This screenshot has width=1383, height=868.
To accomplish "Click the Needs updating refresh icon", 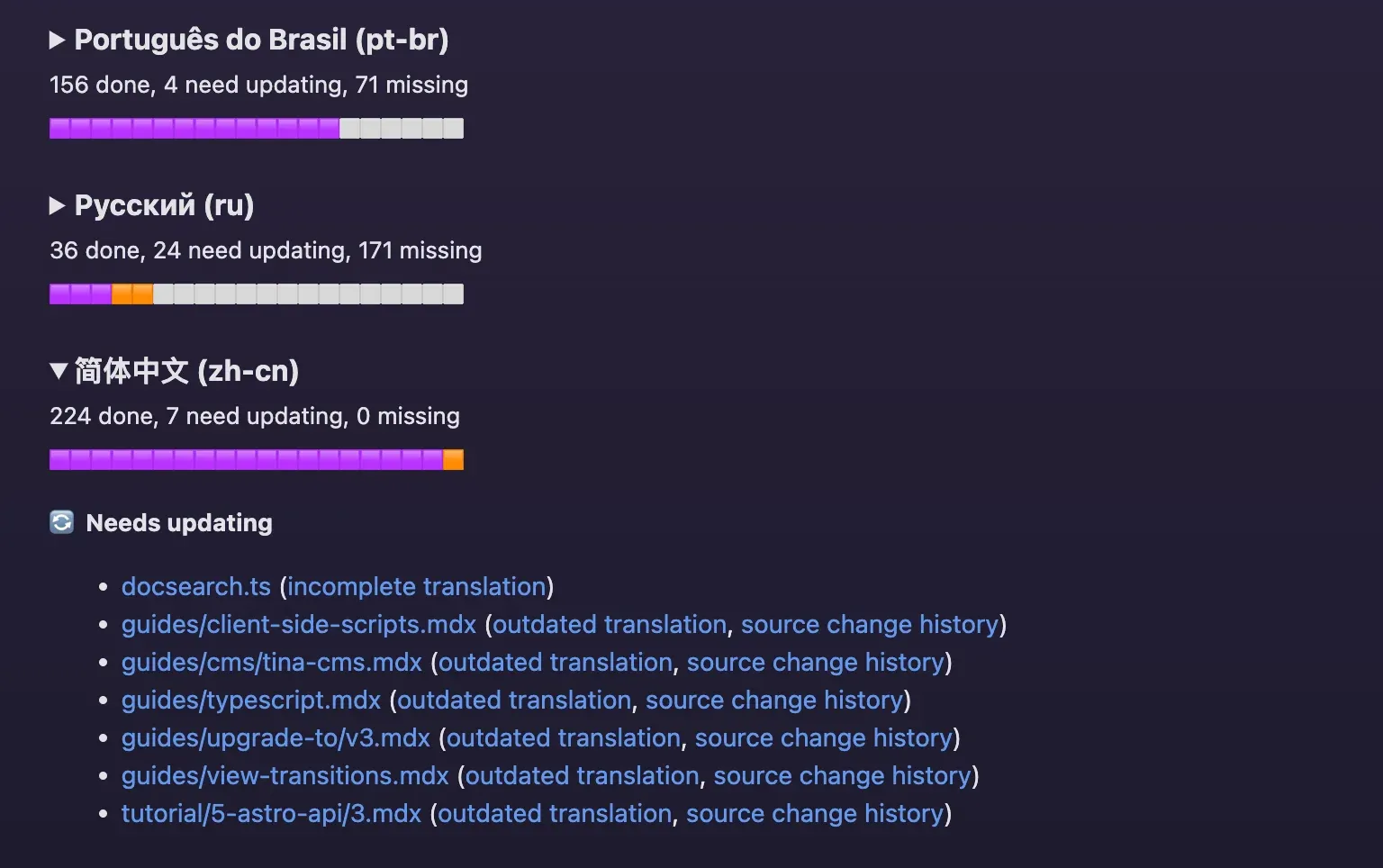I will click(60, 522).
